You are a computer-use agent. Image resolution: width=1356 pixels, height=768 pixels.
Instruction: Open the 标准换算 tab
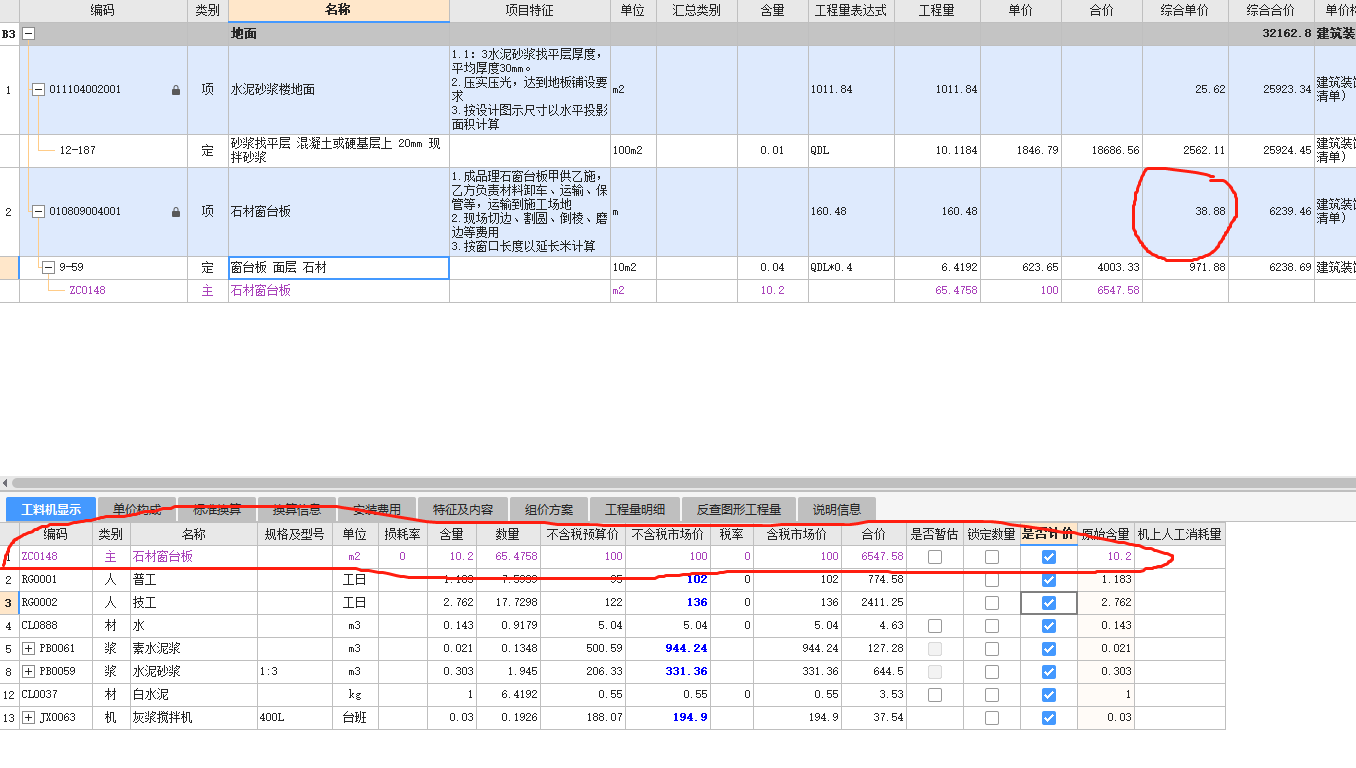[217, 510]
